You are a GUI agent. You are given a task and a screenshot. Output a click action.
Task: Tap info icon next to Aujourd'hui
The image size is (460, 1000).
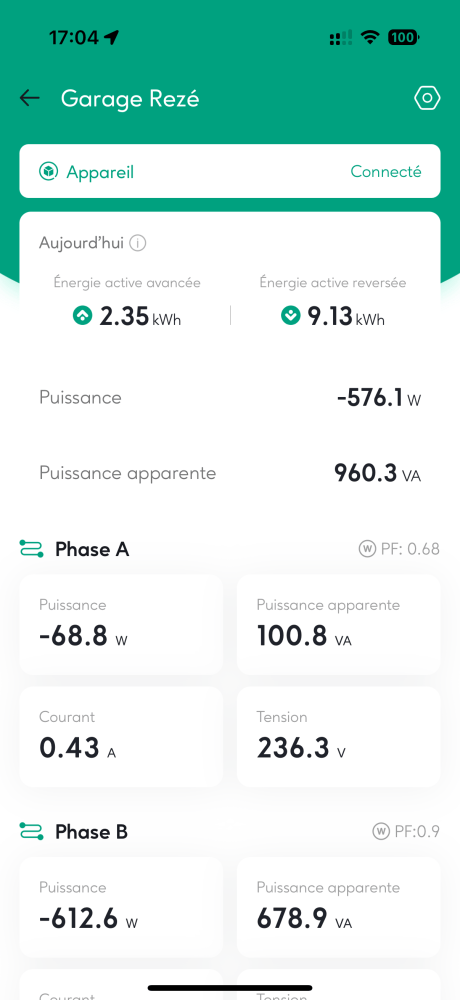pyautogui.click(x=138, y=243)
